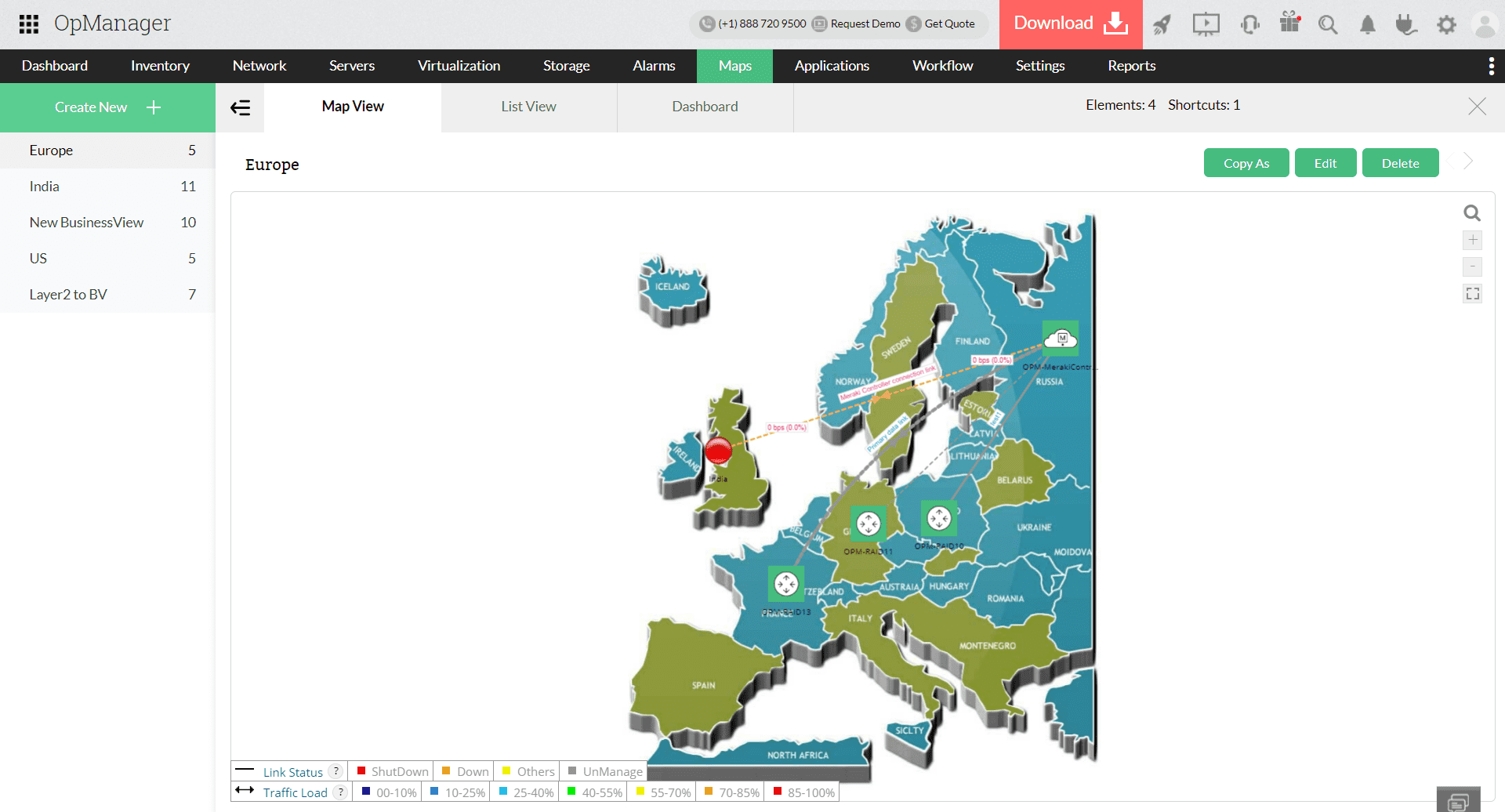Click the phone number (+1) 888 720 9500
1505x812 pixels.
[x=762, y=24]
